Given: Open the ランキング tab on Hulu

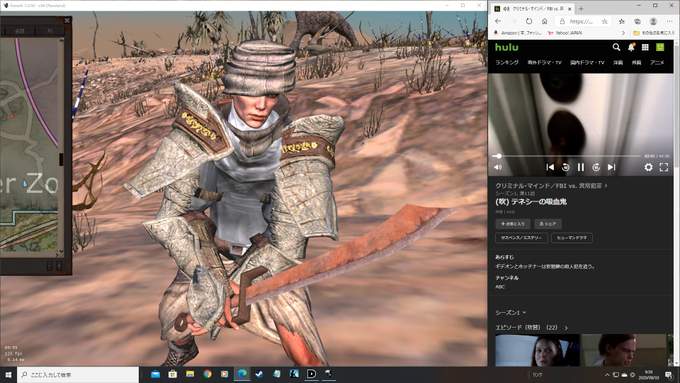Looking at the screenshot, I should (x=507, y=62).
